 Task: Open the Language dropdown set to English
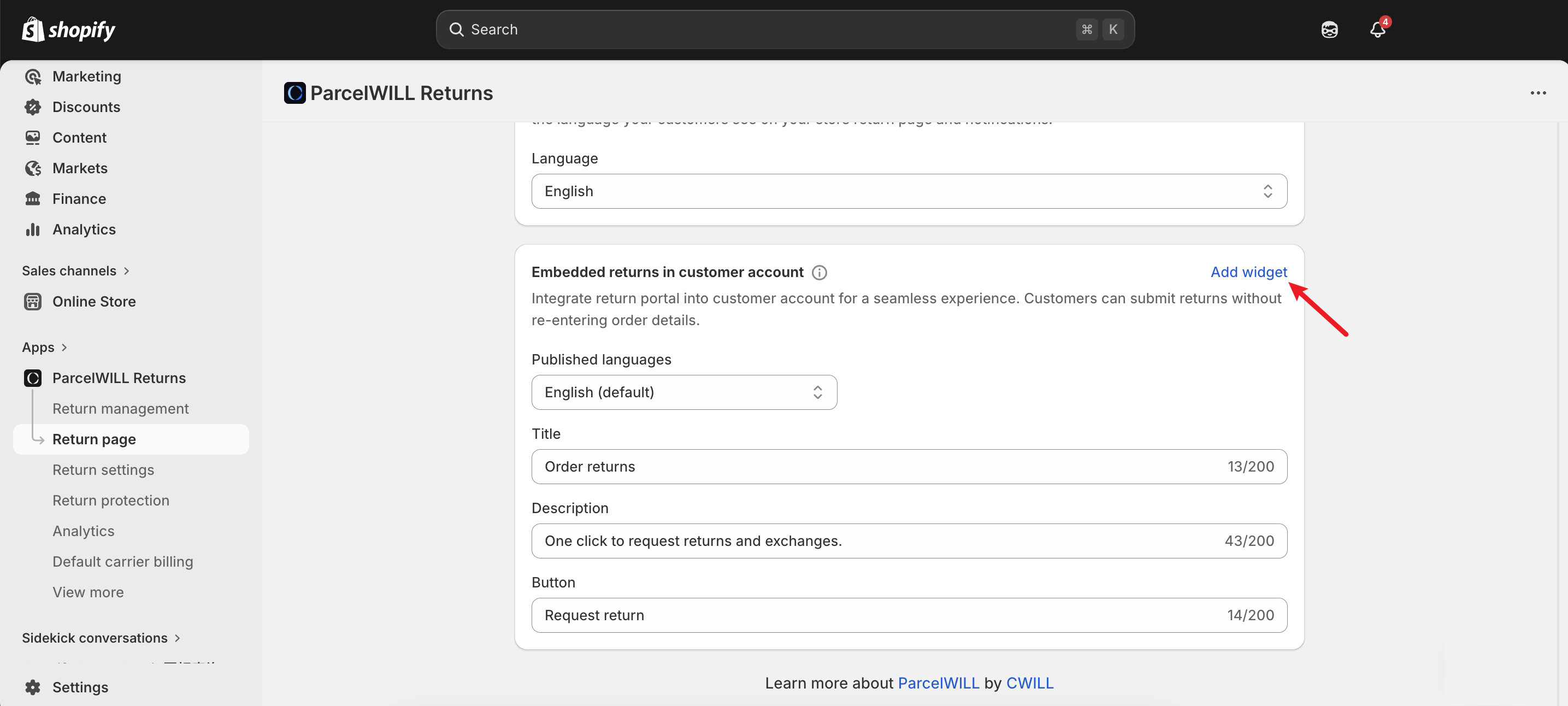[x=909, y=191]
